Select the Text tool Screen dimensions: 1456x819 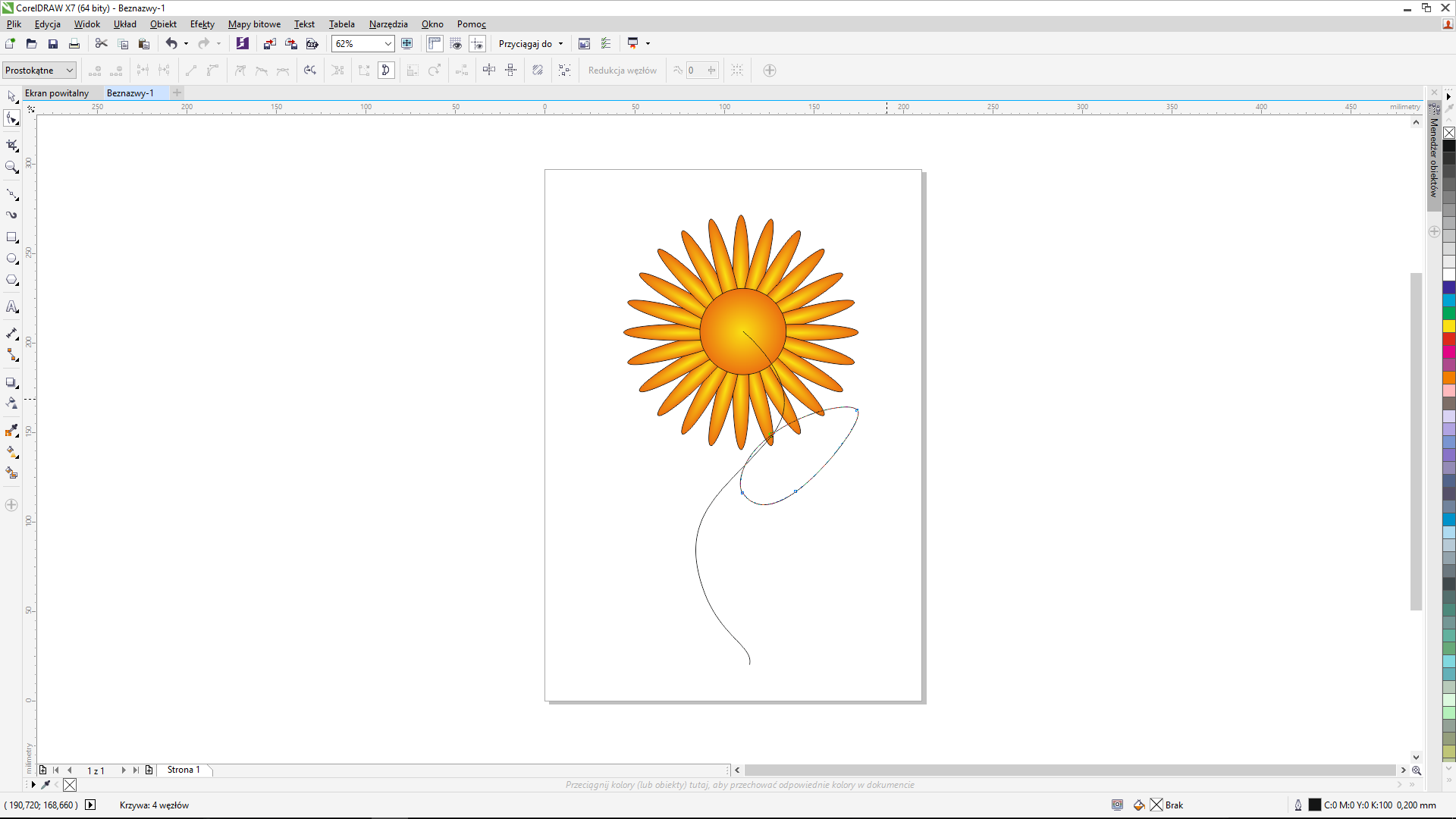click(11, 307)
